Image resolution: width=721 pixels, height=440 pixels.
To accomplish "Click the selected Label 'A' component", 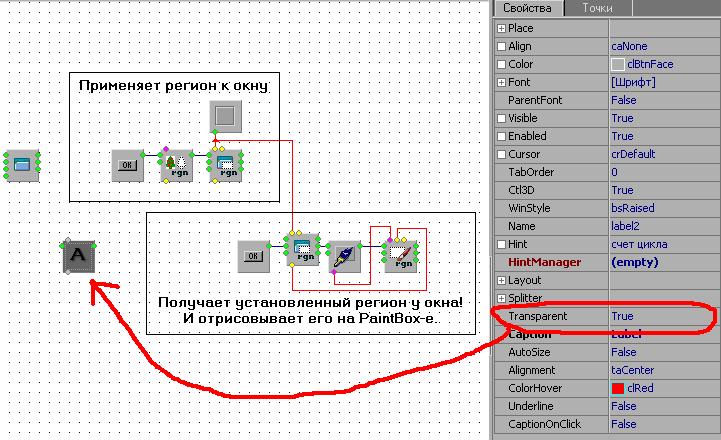I will [79, 256].
